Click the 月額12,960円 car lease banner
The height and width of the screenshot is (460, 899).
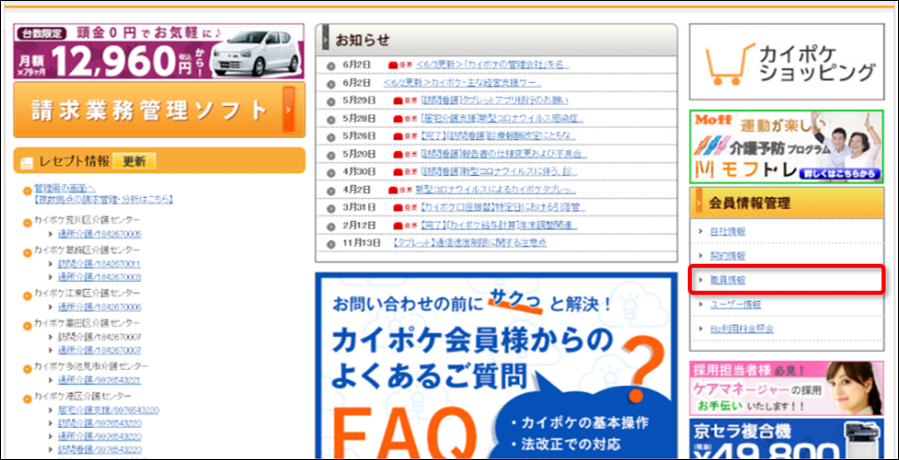(159, 51)
